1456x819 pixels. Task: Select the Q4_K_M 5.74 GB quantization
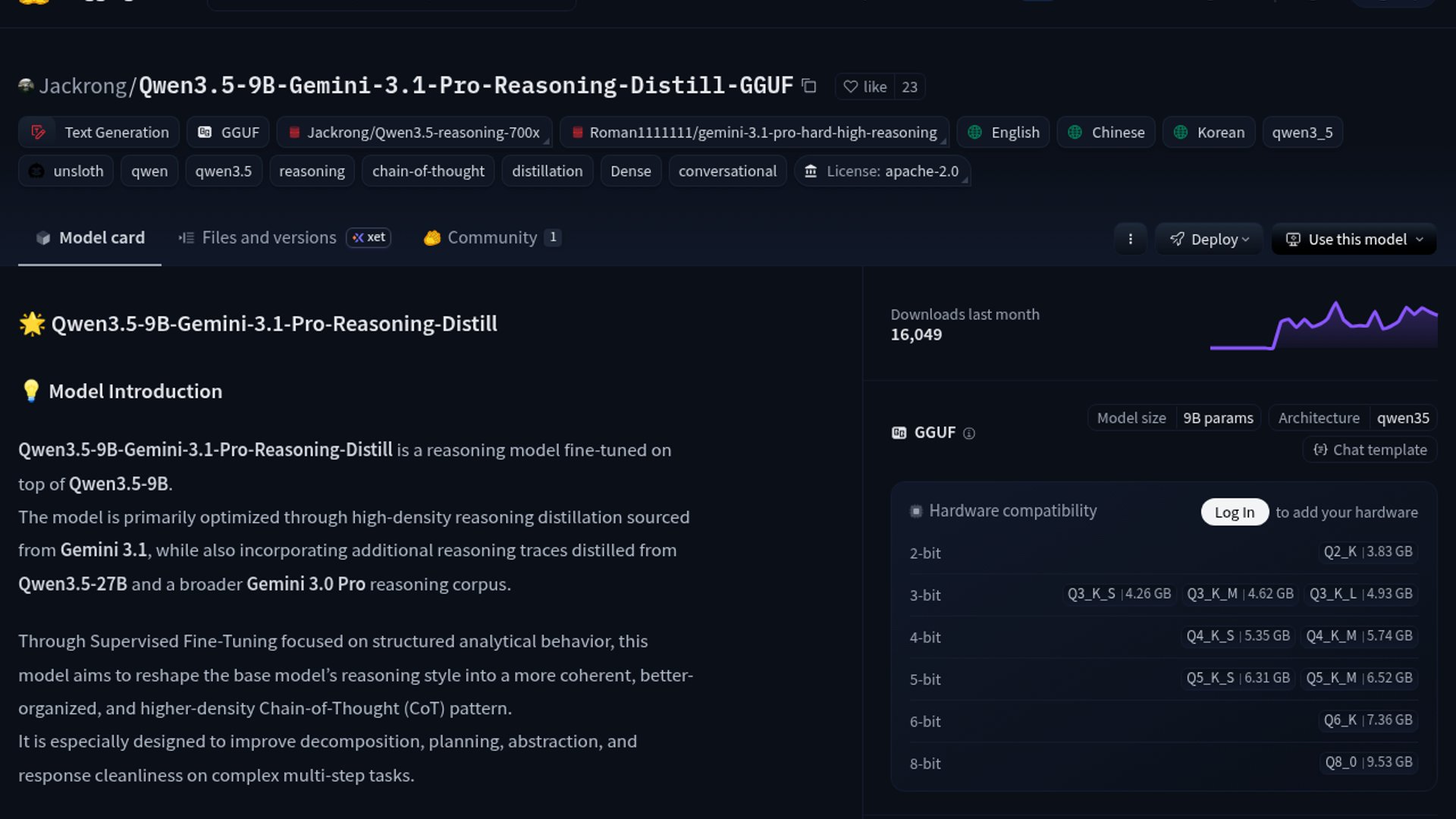pyautogui.click(x=1359, y=636)
